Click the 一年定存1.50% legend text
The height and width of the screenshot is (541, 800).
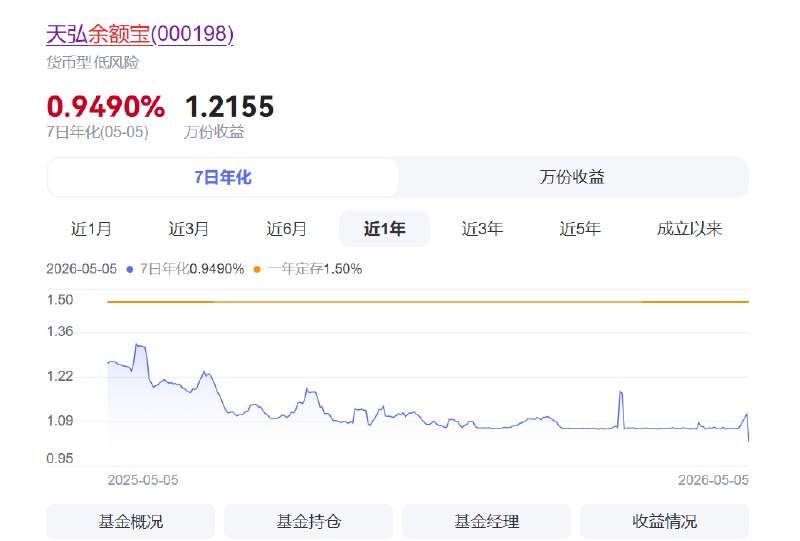click(315, 269)
